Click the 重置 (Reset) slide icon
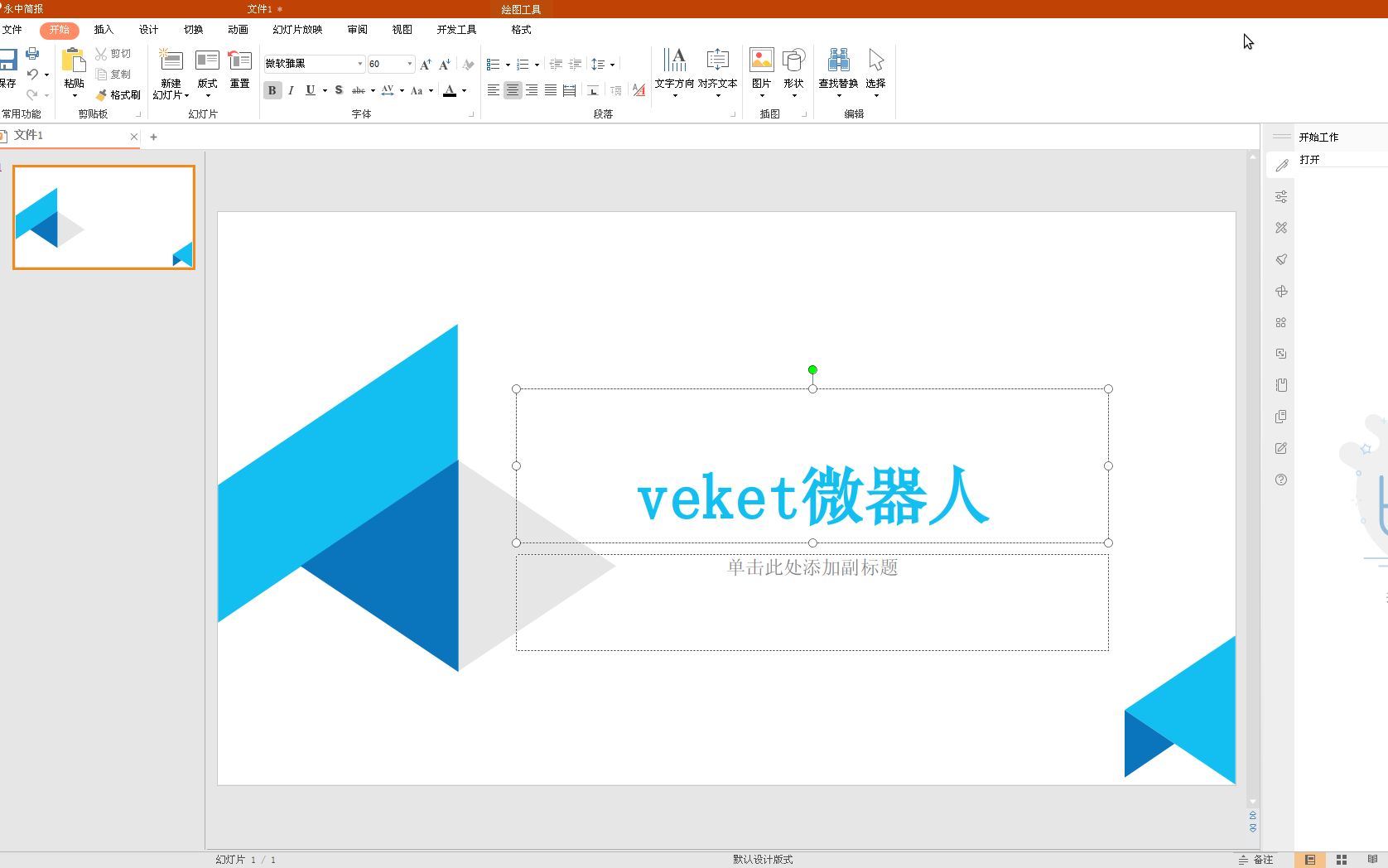Screen dimensions: 1388x868 [239, 60]
